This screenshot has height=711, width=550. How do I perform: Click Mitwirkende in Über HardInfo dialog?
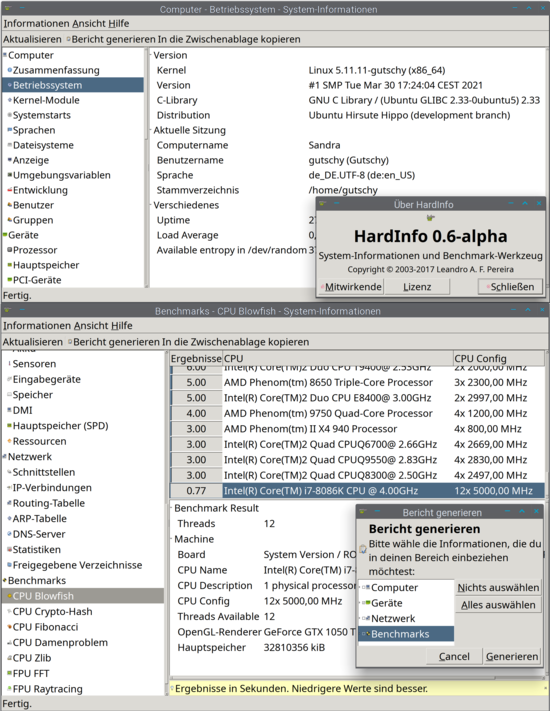350,287
